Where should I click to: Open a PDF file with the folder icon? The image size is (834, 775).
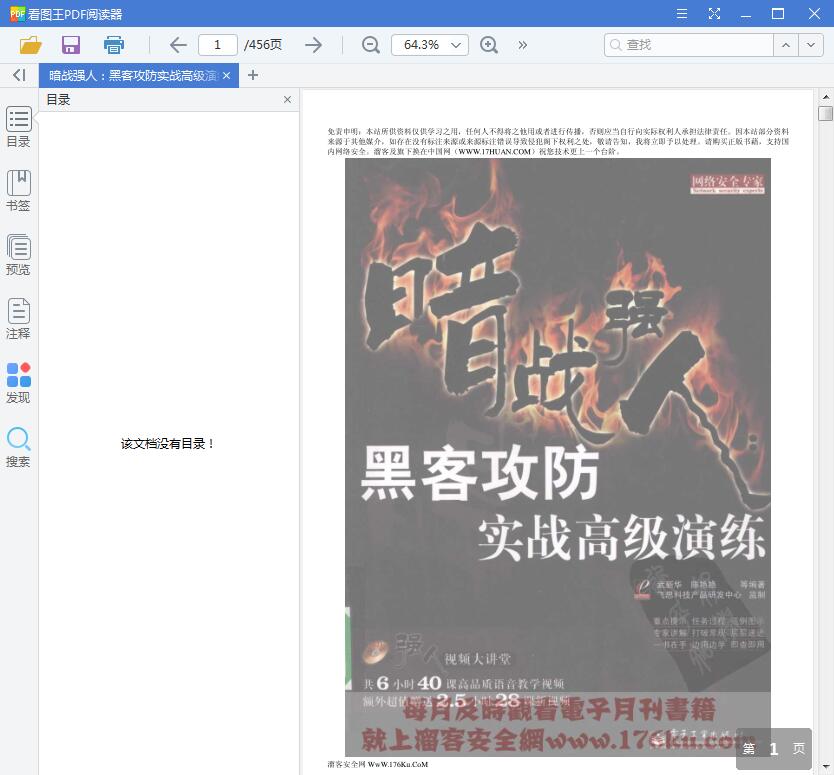click(x=30, y=45)
